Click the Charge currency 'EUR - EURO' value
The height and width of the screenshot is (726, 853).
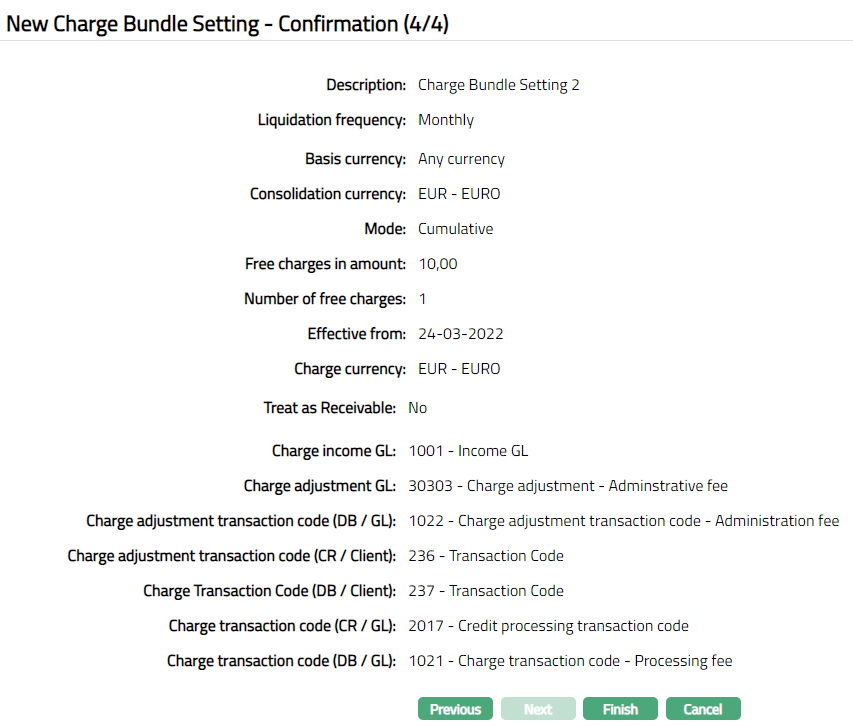(x=459, y=369)
